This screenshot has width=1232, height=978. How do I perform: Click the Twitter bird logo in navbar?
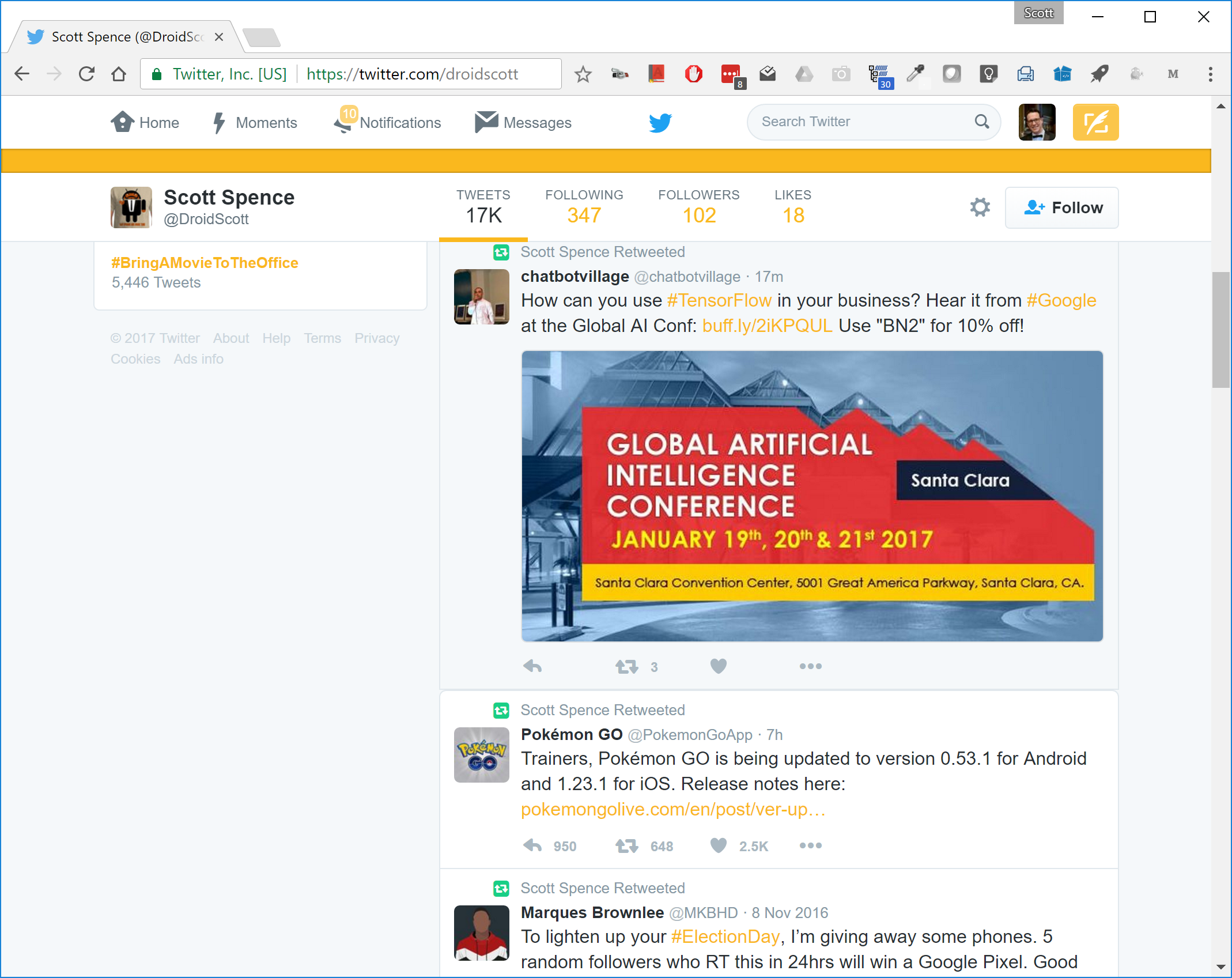point(660,123)
